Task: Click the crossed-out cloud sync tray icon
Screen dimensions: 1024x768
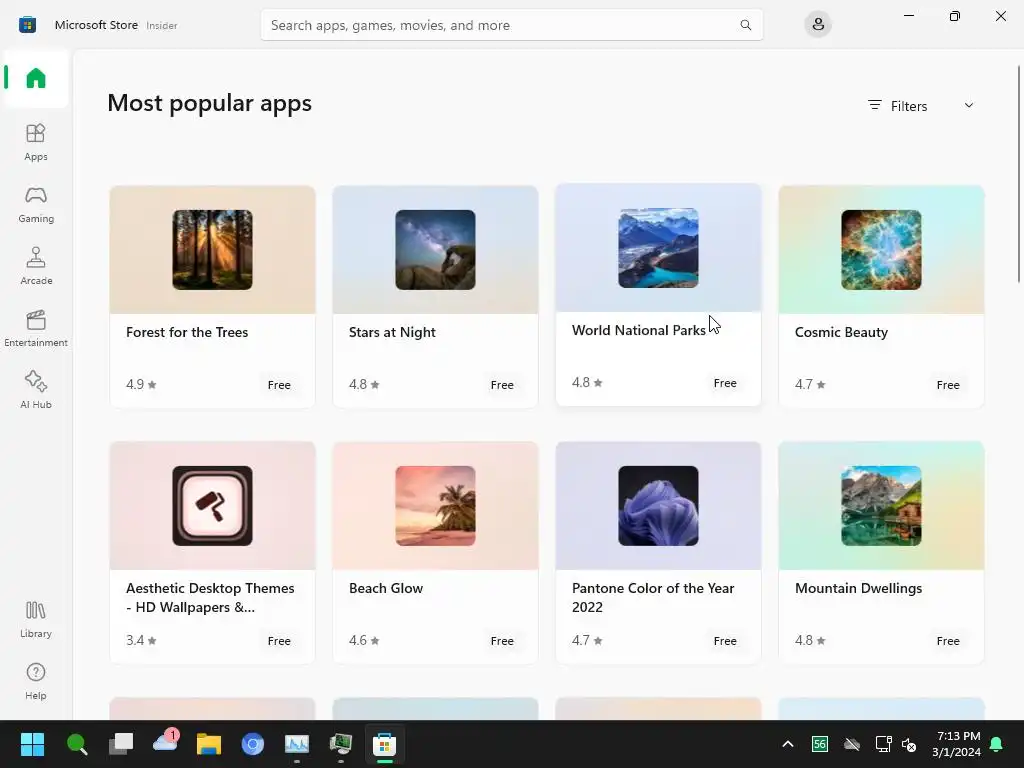Action: tap(852, 744)
